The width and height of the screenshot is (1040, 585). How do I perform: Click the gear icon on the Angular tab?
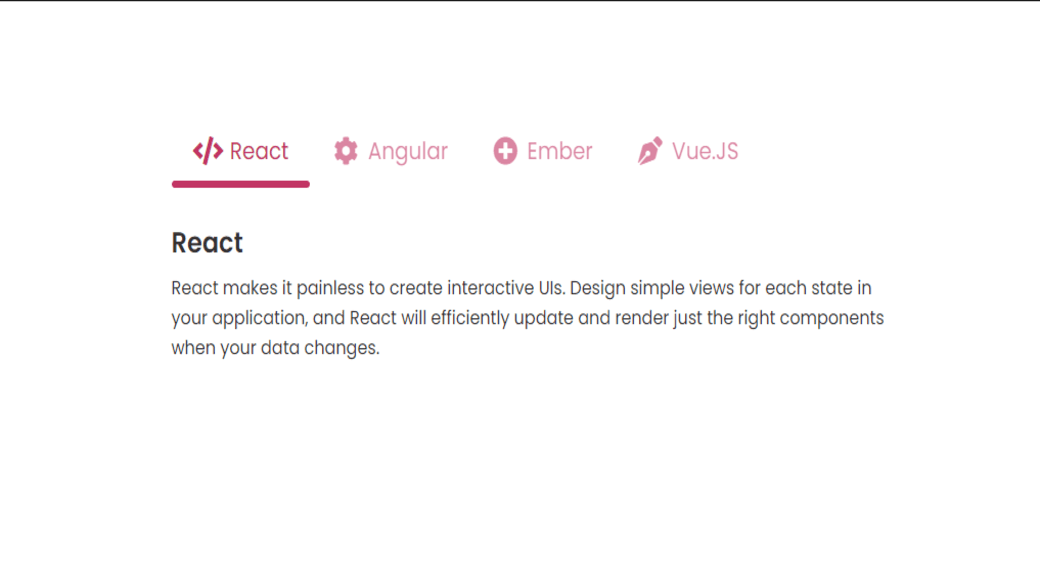(346, 150)
